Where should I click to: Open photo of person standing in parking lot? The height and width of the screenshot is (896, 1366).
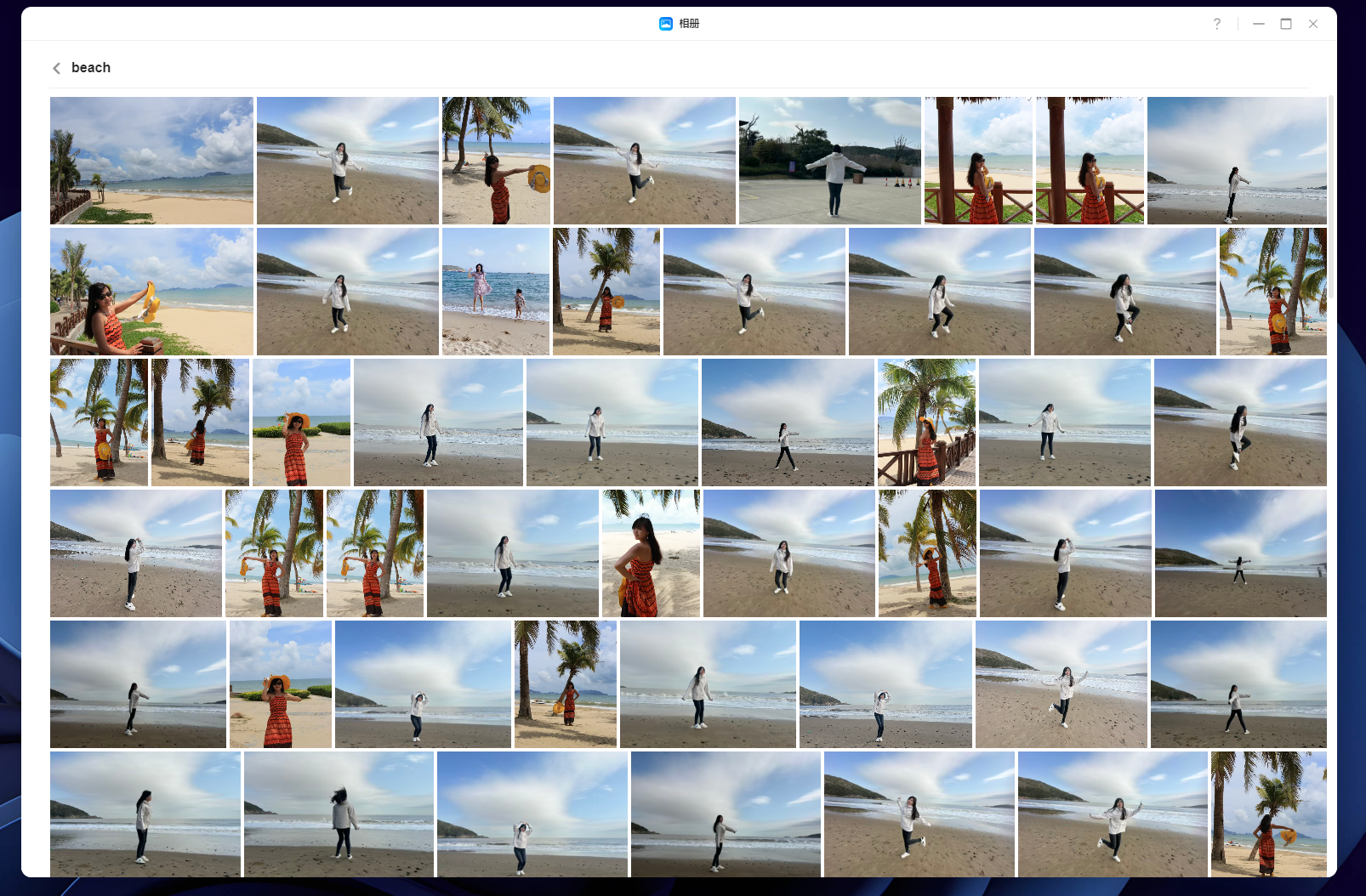pyautogui.click(x=829, y=161)
